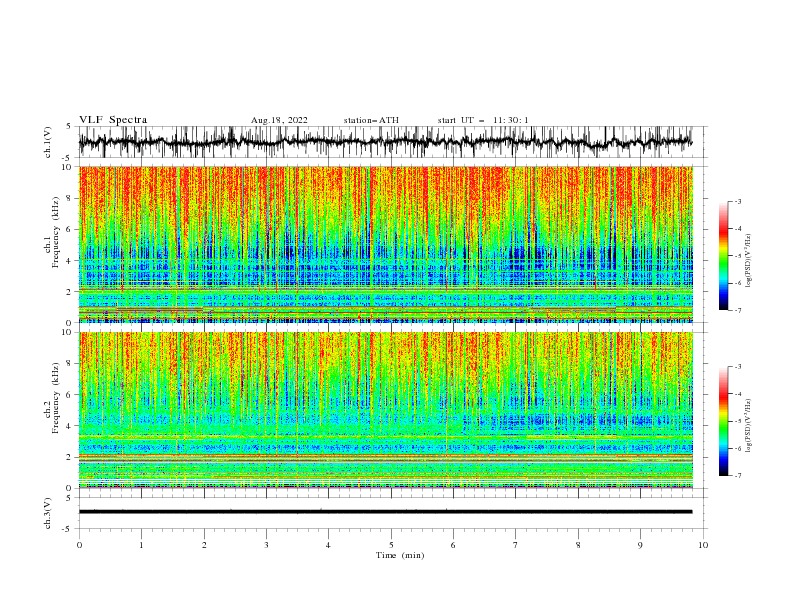This screenshot has width=792, height=612.
Task: Select the ch.1 "log(PSD)(V²/Hz)" color bar label
Action: click(x=749, y=260)
